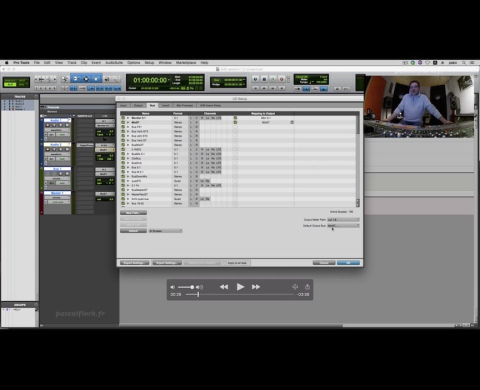
Task: Expand the DiaBus row triangle
Action: (128, 158)
